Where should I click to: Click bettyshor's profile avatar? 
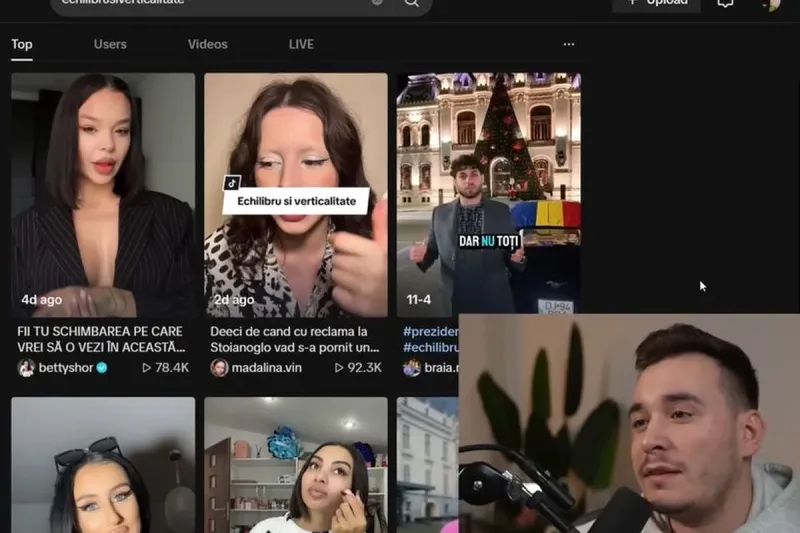tap(26, 368)
